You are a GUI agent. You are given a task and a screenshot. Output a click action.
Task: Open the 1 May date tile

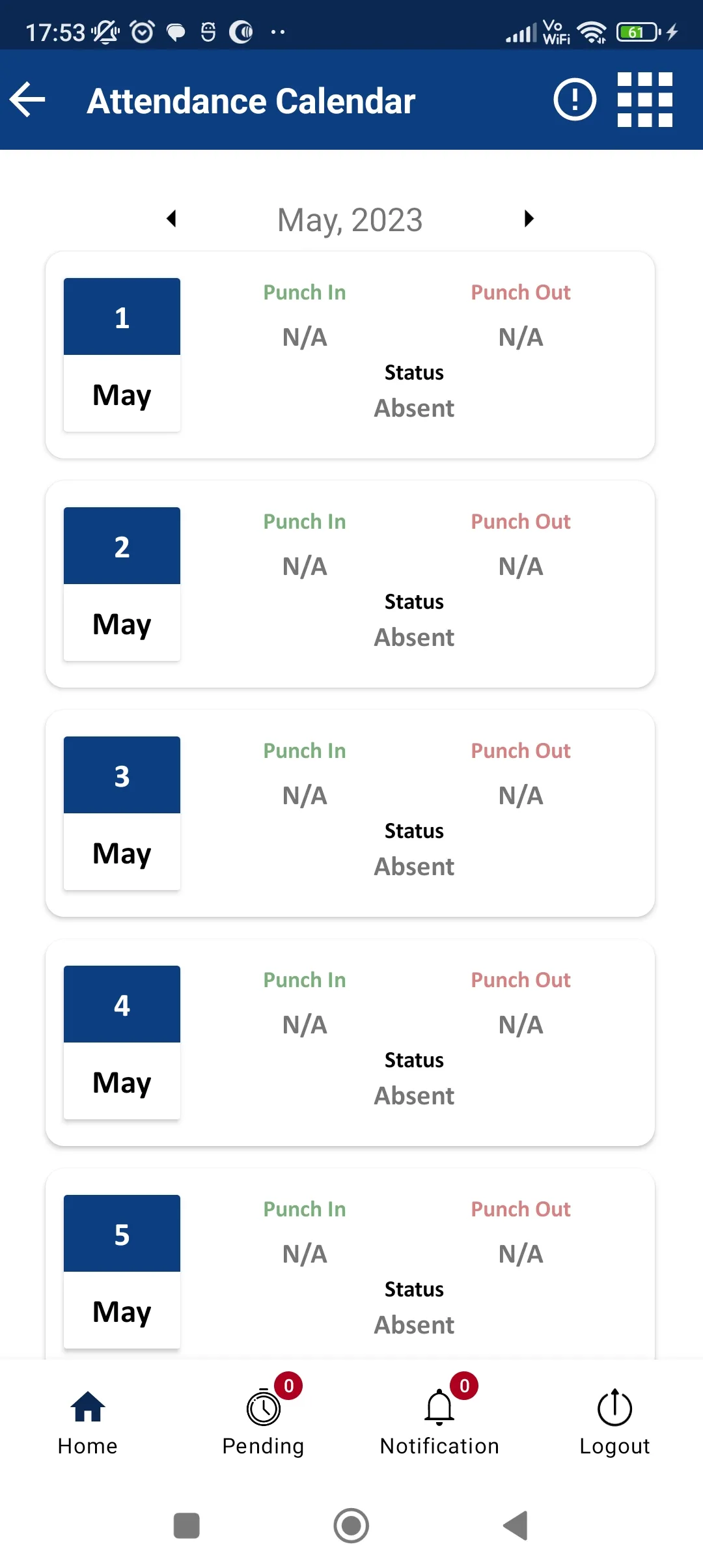tap(122, 355)
